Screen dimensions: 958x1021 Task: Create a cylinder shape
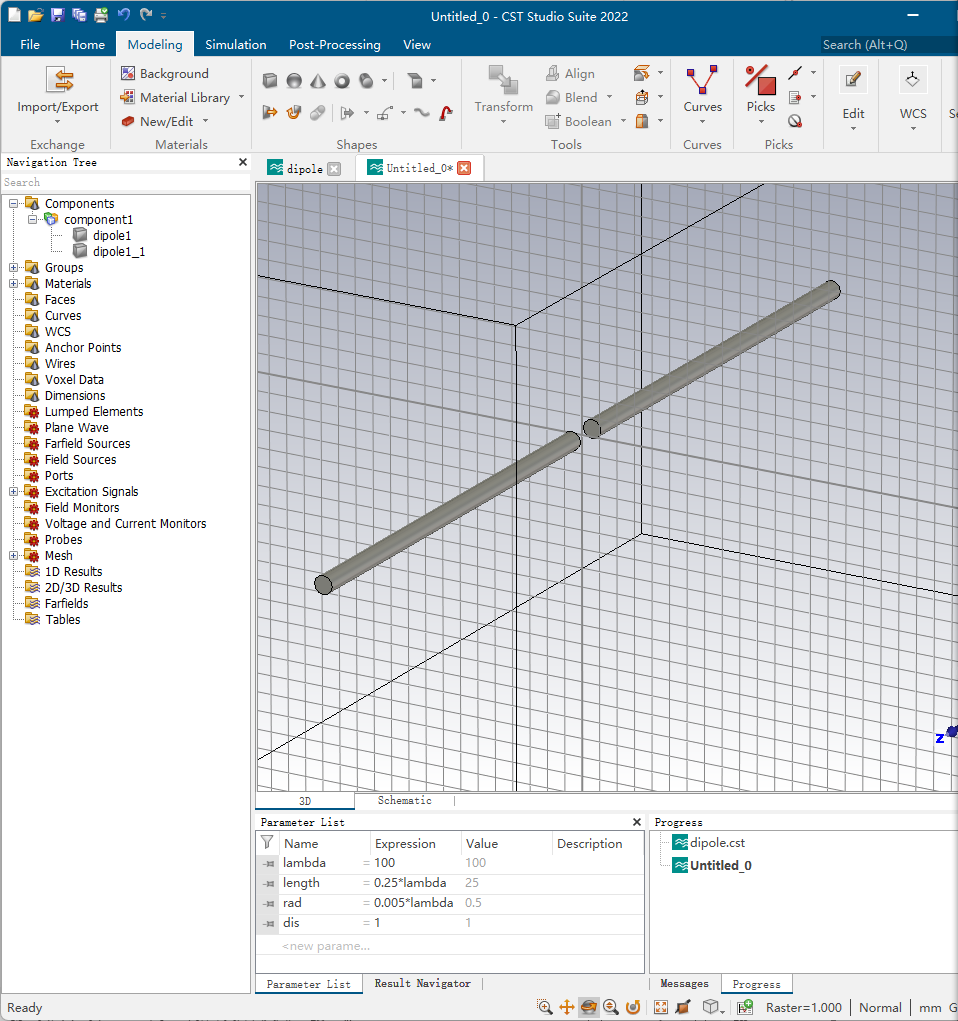point(366,81)
